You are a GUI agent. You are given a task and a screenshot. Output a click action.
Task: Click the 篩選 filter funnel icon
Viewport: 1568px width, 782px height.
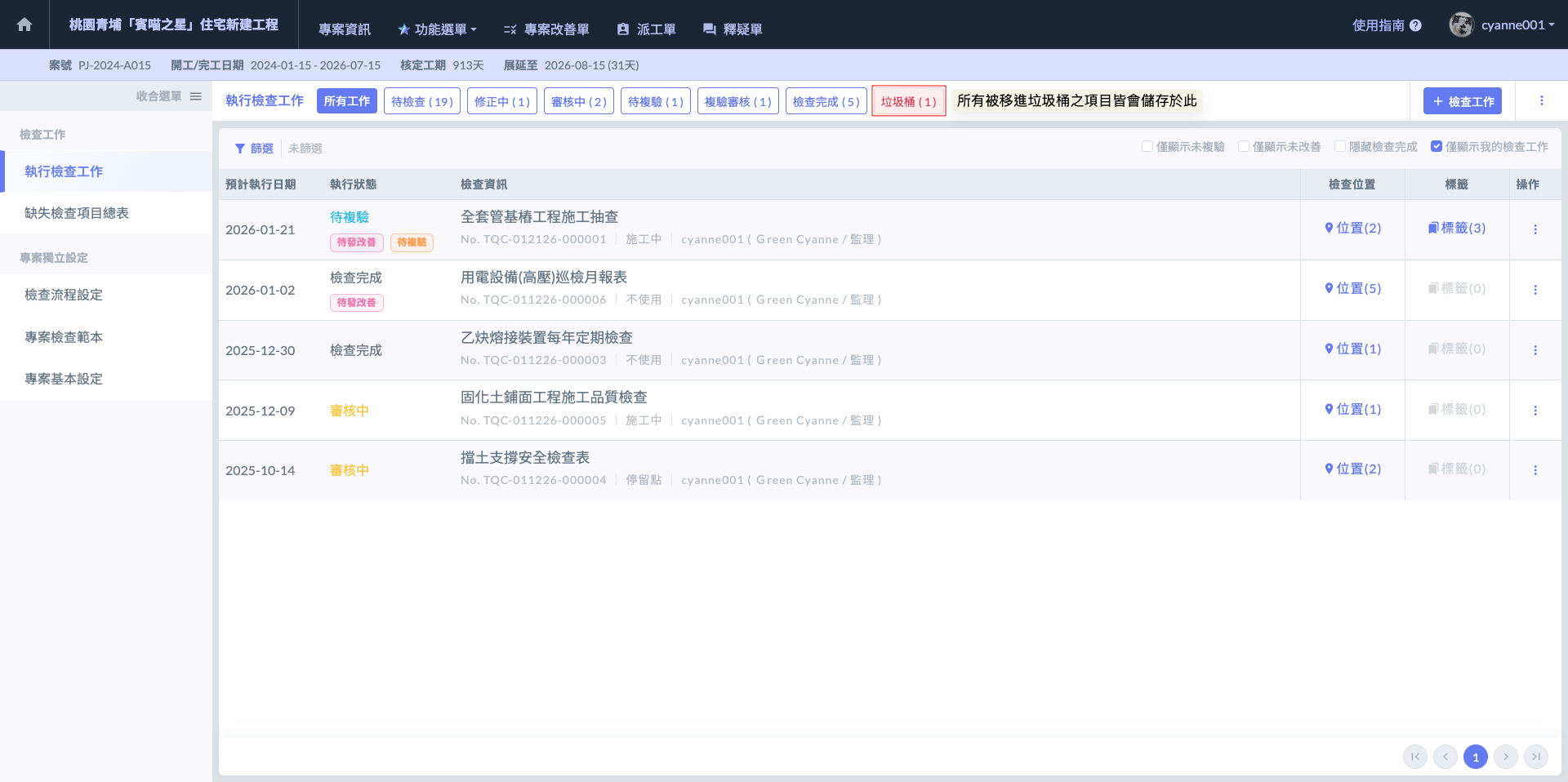point(240,149)
